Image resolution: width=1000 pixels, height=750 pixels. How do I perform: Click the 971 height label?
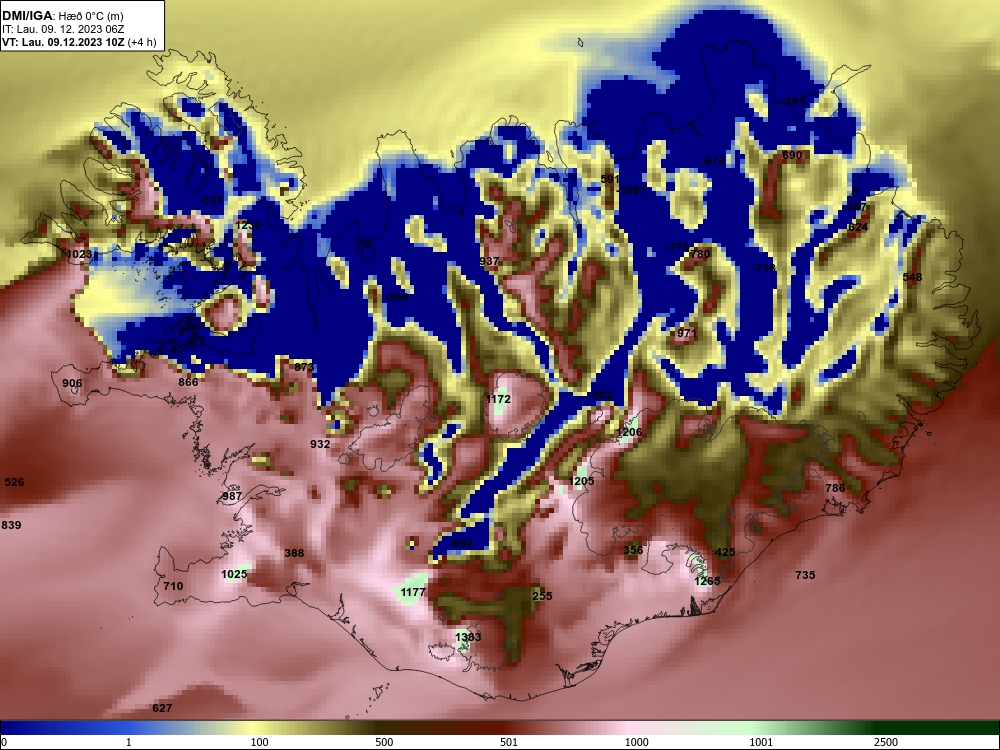(687, 333)
